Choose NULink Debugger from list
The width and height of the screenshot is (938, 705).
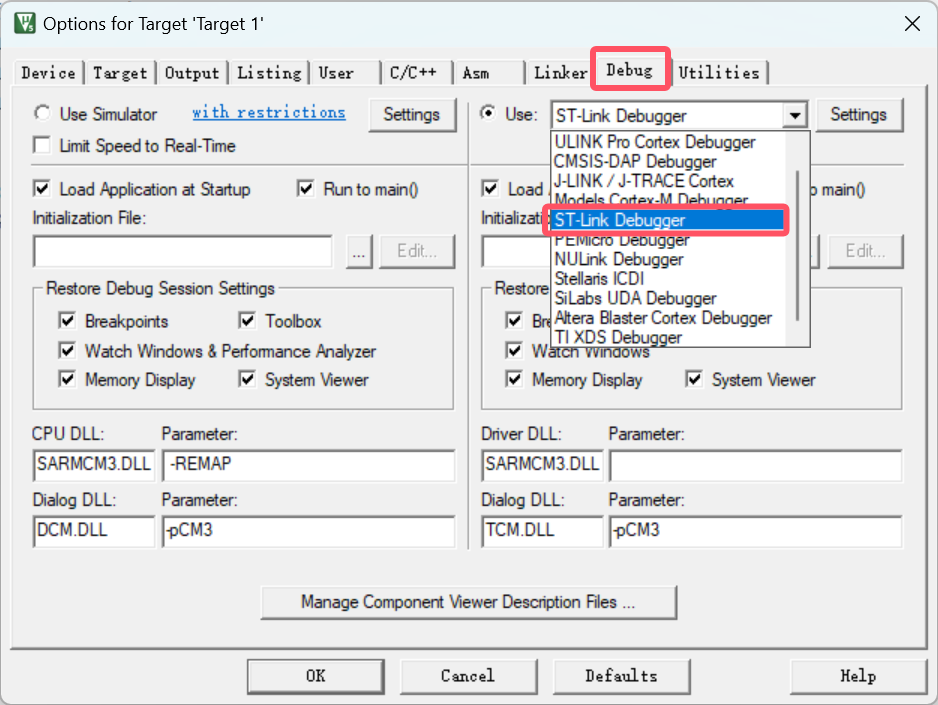click(668, 260)
